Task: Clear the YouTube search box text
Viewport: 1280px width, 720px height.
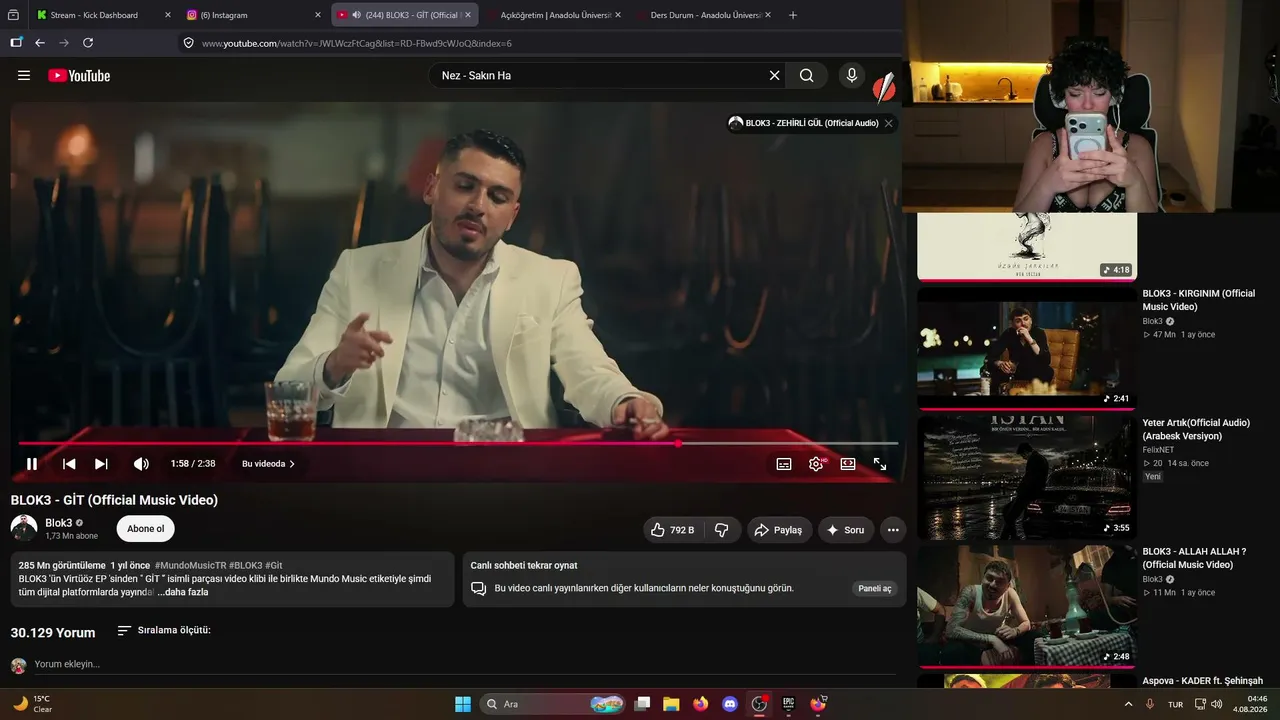Action: pos(774,75)
